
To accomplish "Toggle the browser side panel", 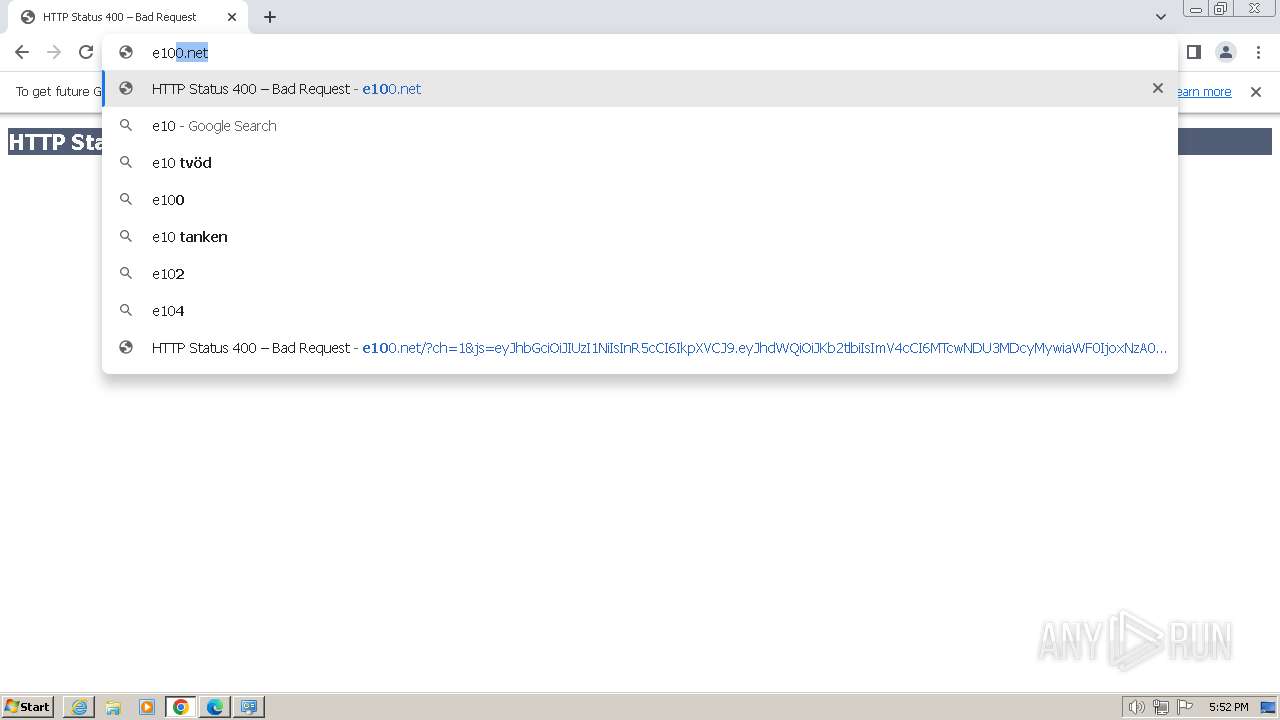I will [1193, 52].
